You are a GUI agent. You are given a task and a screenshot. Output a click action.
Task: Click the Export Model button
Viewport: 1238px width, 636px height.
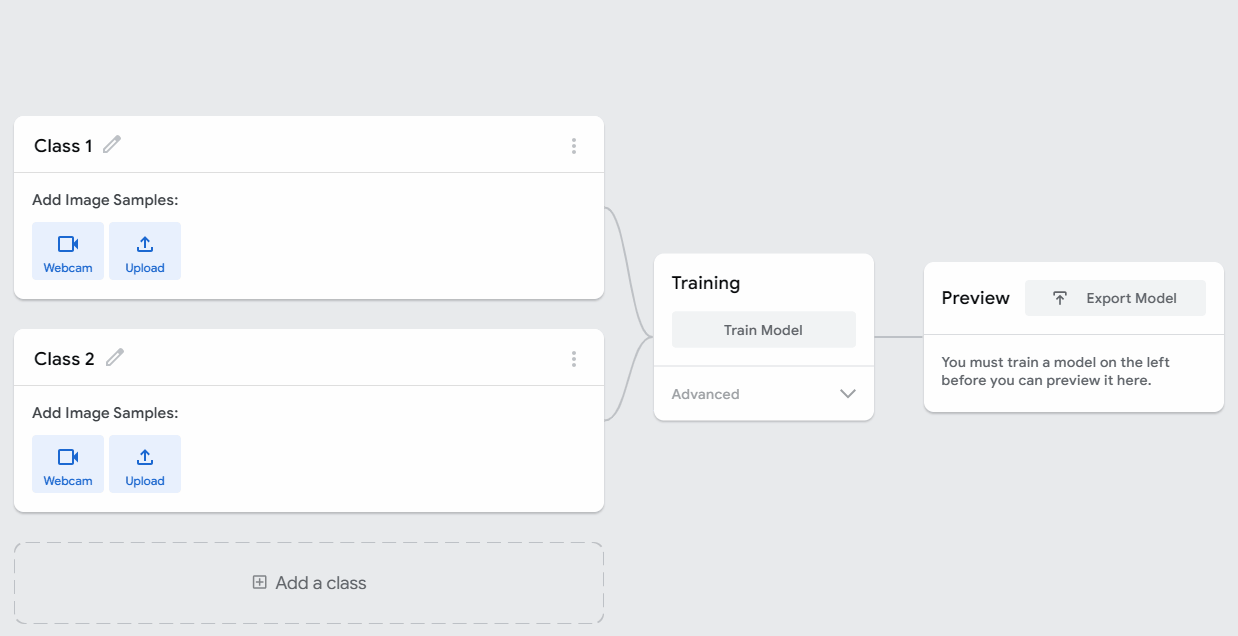point(1115,298)
